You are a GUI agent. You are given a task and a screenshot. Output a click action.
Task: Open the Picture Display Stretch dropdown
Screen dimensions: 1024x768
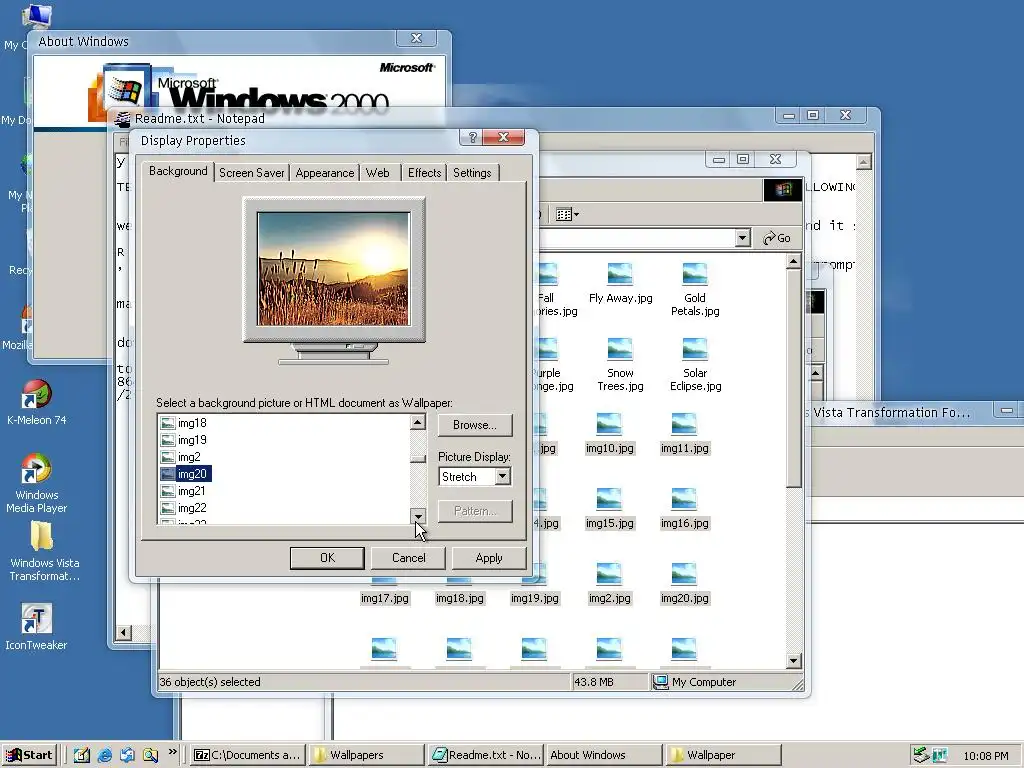pos(502,477)
